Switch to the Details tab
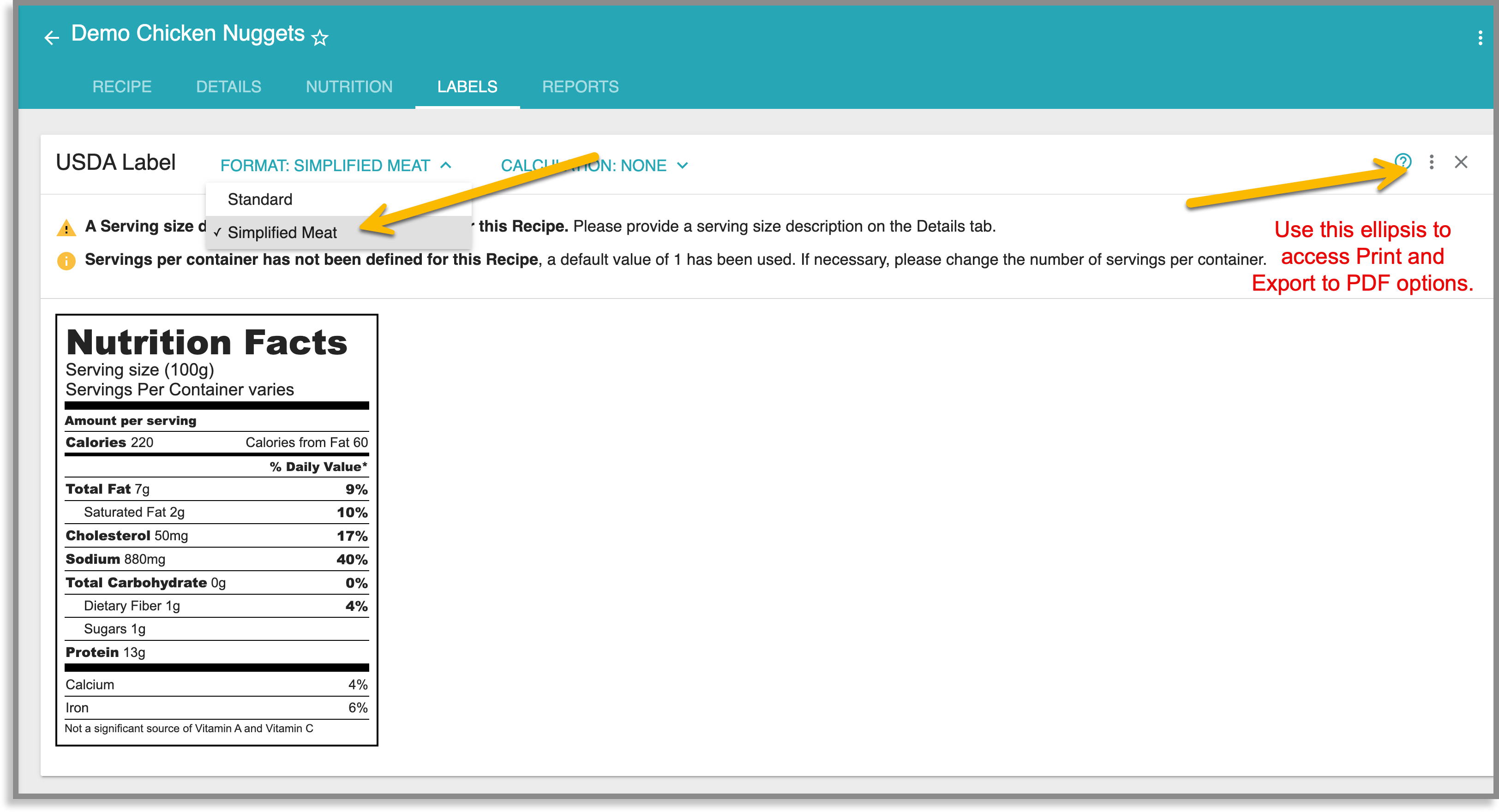 click(229, 87)
